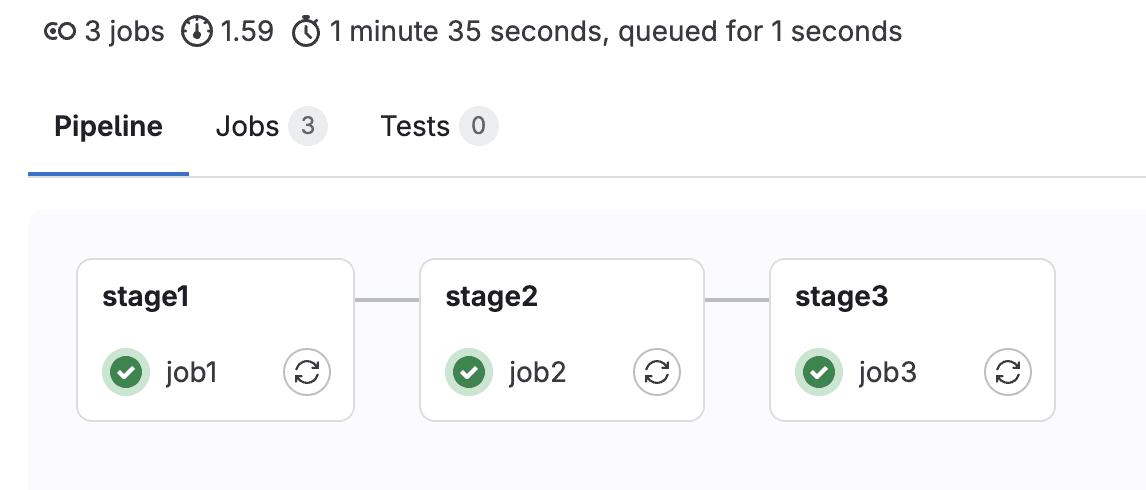1146x490 pixels.
Task: Click the duration stopwatch icon
Action: [x=306, y=33]
